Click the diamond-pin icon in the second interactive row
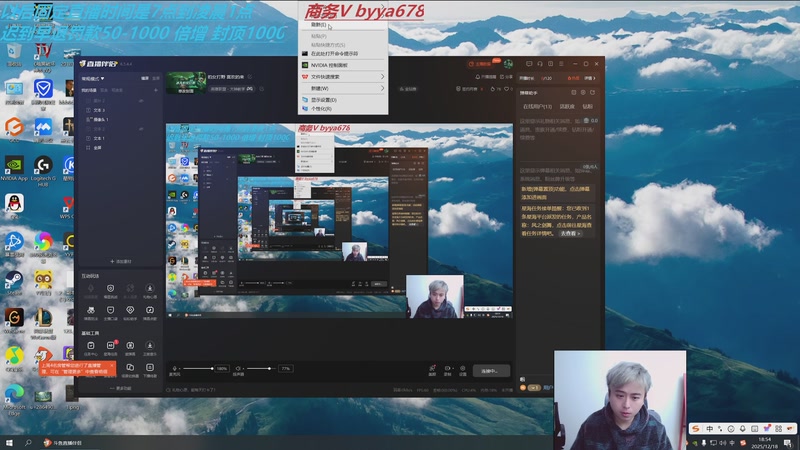This screenshot has height=450, width=800. pos(130,310)
